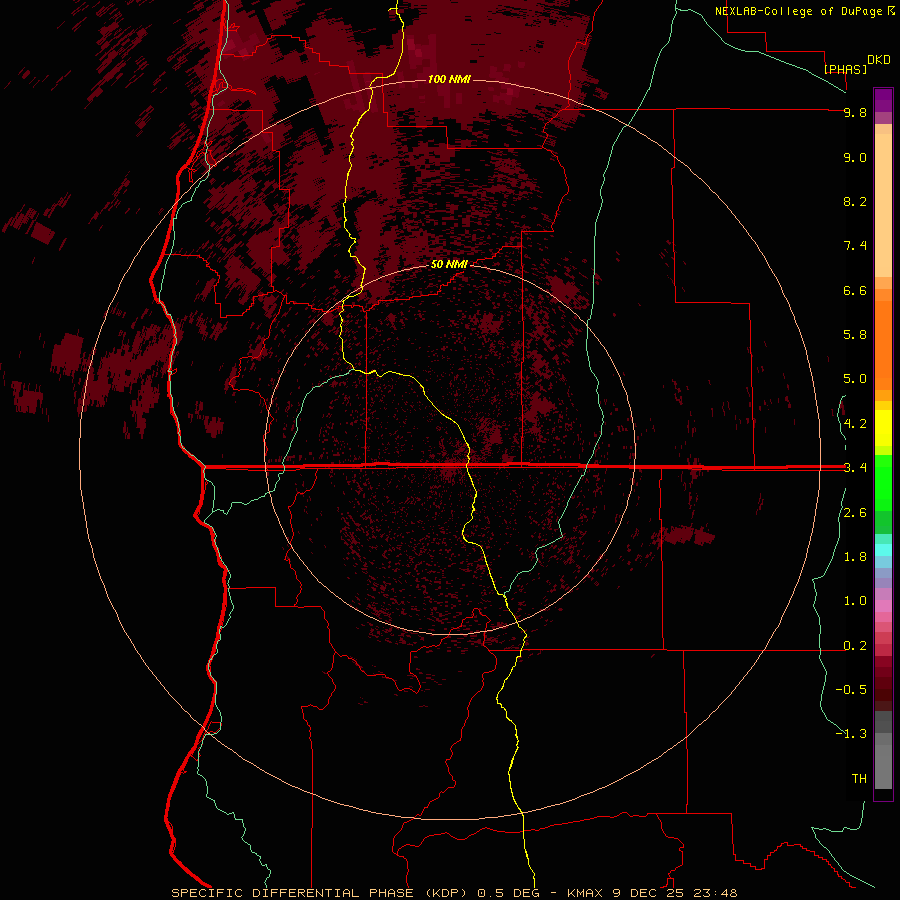900x900 pixels.
Task: Click the DKD units label
Action: pos(879,60)
